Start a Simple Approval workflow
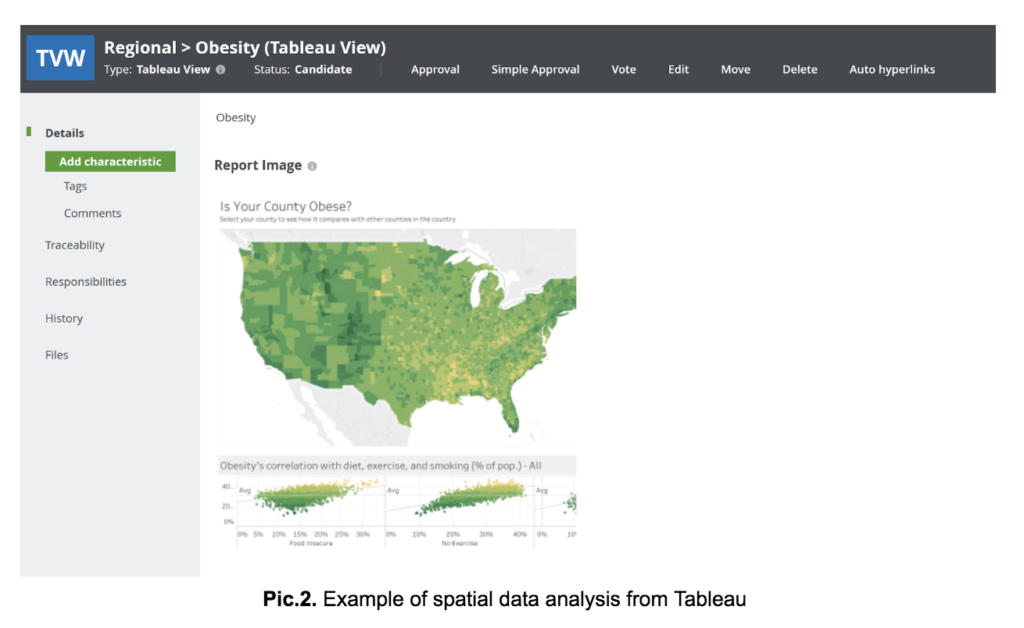Viewport: 1024px width, 628px height. [535, 69]
